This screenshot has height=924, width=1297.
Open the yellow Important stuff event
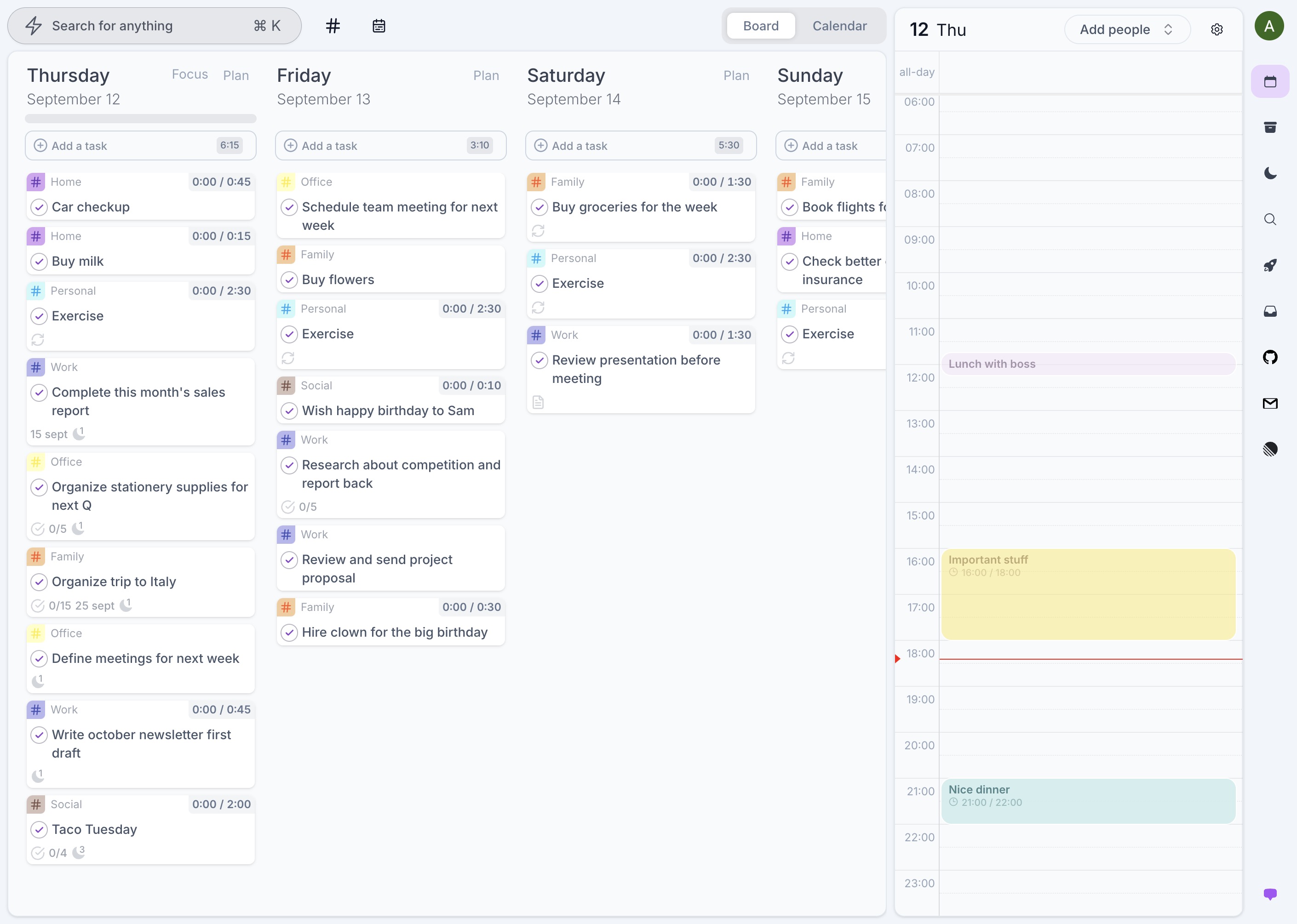coord(1088,594)
